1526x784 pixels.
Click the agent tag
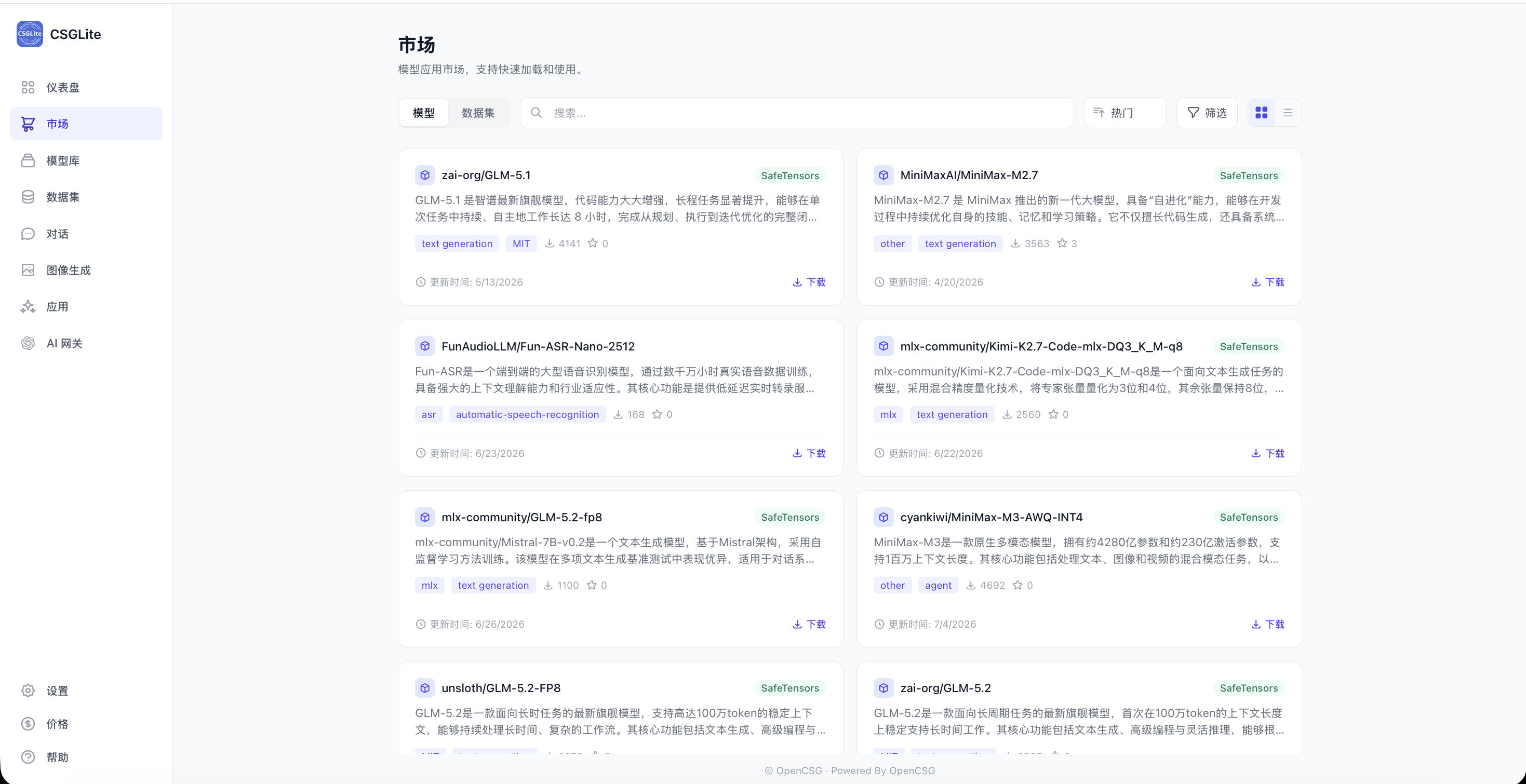pos(939,585)
